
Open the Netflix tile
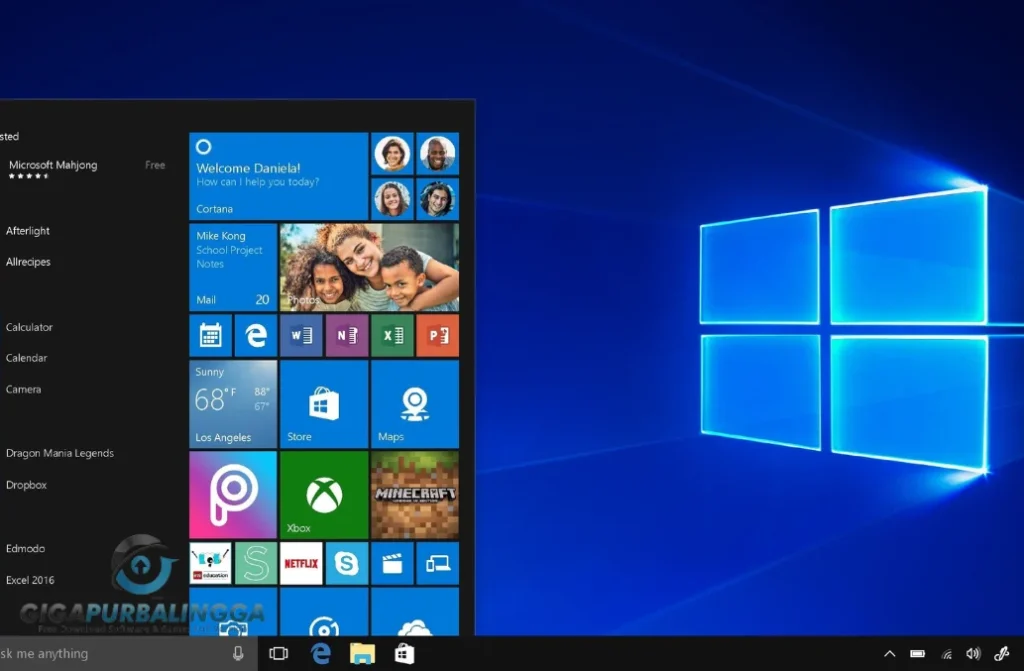[300, 563]
